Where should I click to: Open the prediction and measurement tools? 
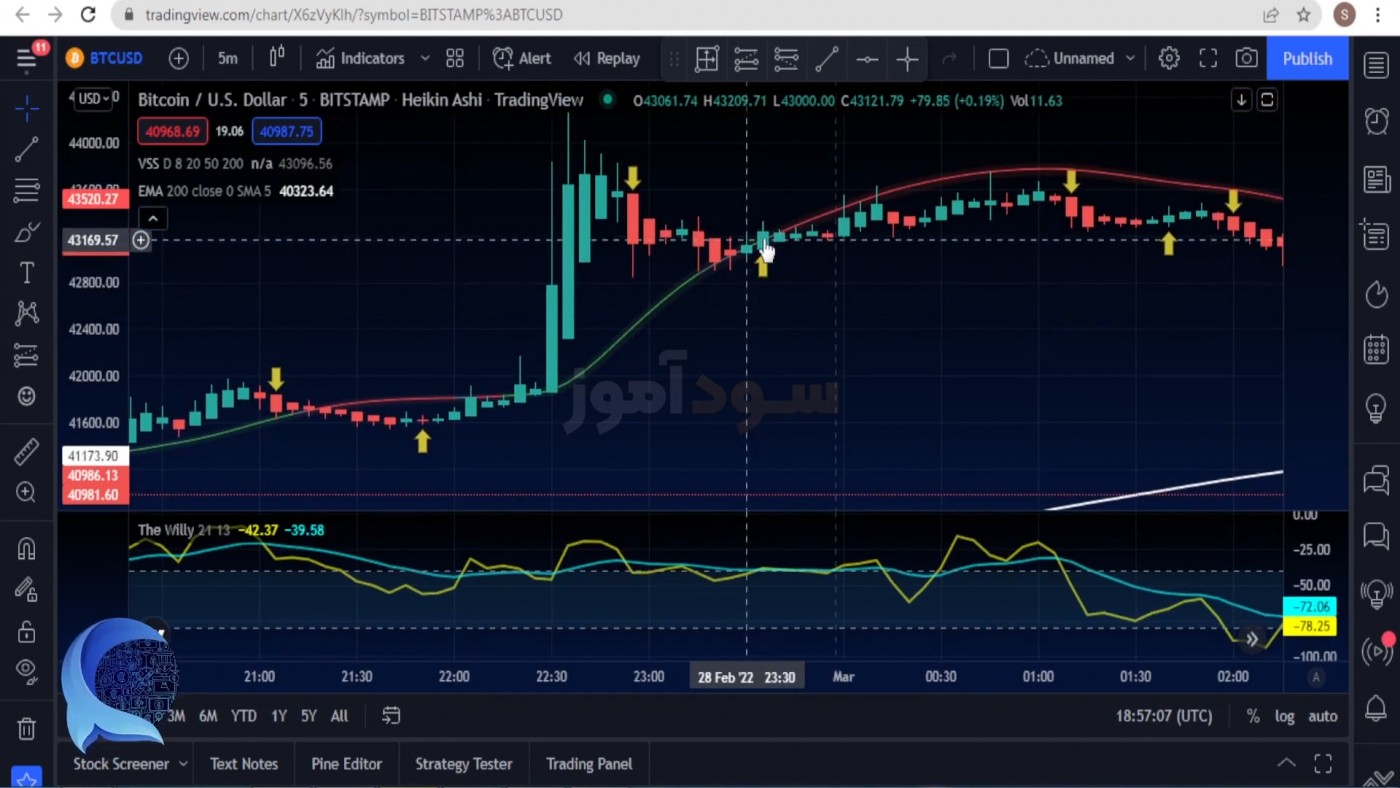click(x=27, y=355)
